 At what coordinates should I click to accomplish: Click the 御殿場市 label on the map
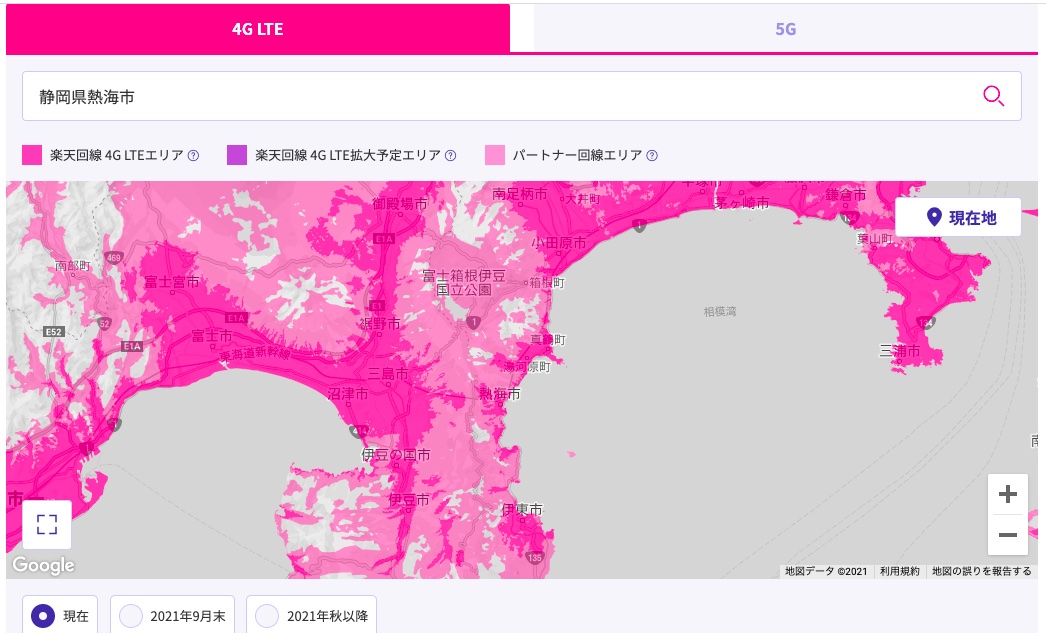click(400, 204)
